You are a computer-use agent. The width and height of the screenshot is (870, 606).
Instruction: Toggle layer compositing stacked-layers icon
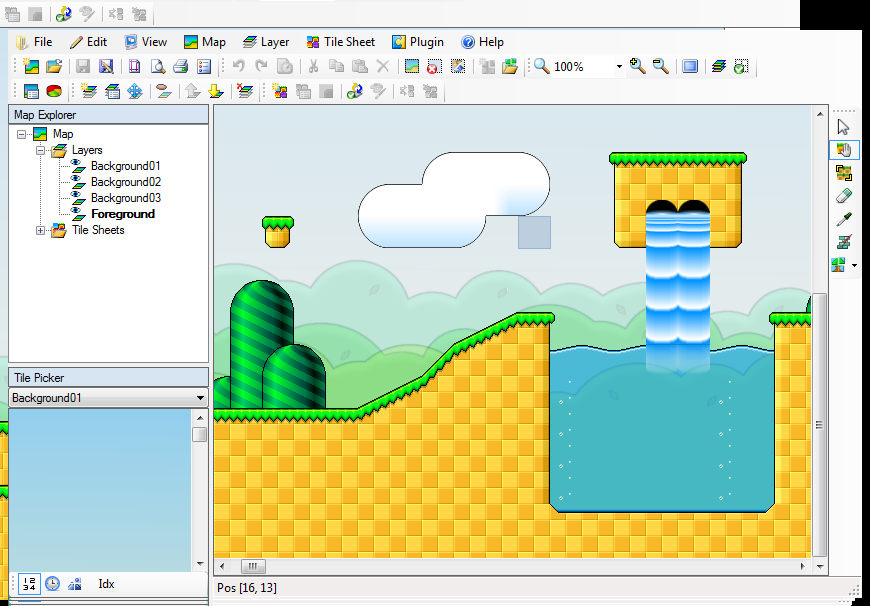719,67
